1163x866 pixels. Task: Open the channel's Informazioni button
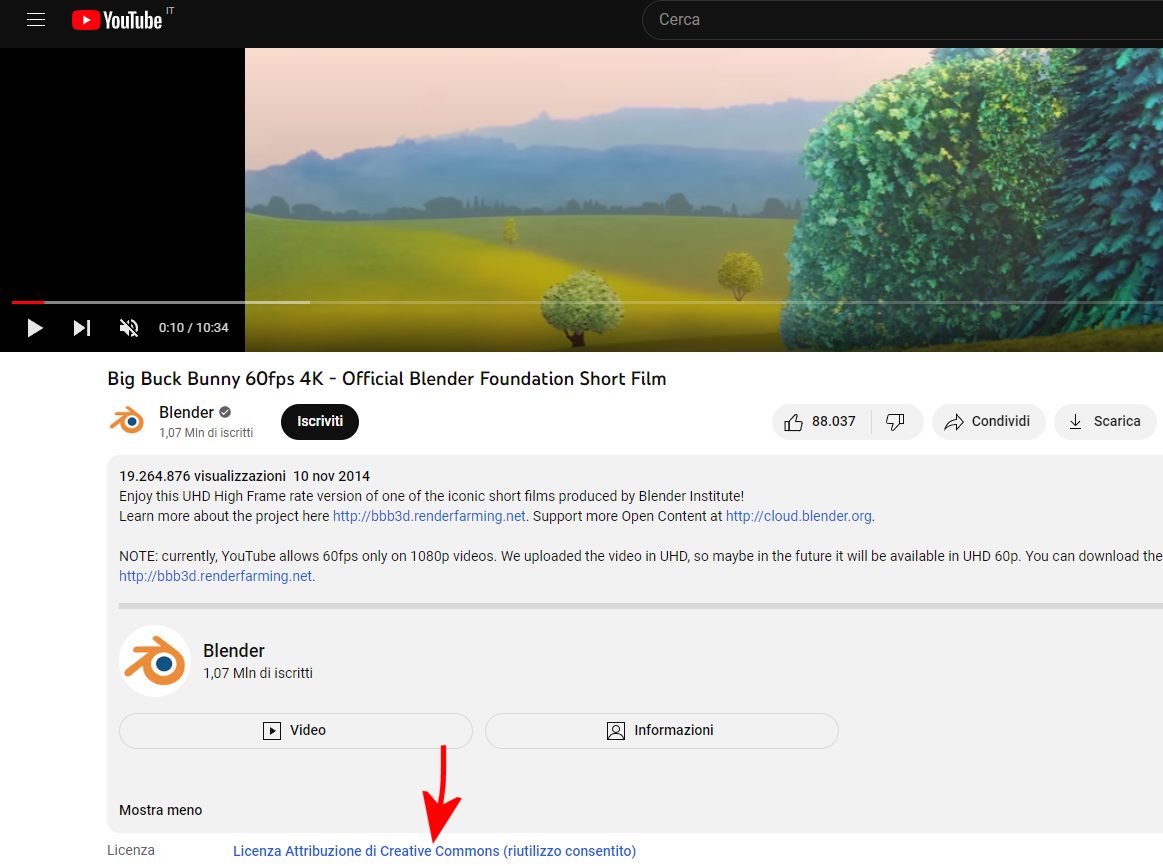coord(662,730)
